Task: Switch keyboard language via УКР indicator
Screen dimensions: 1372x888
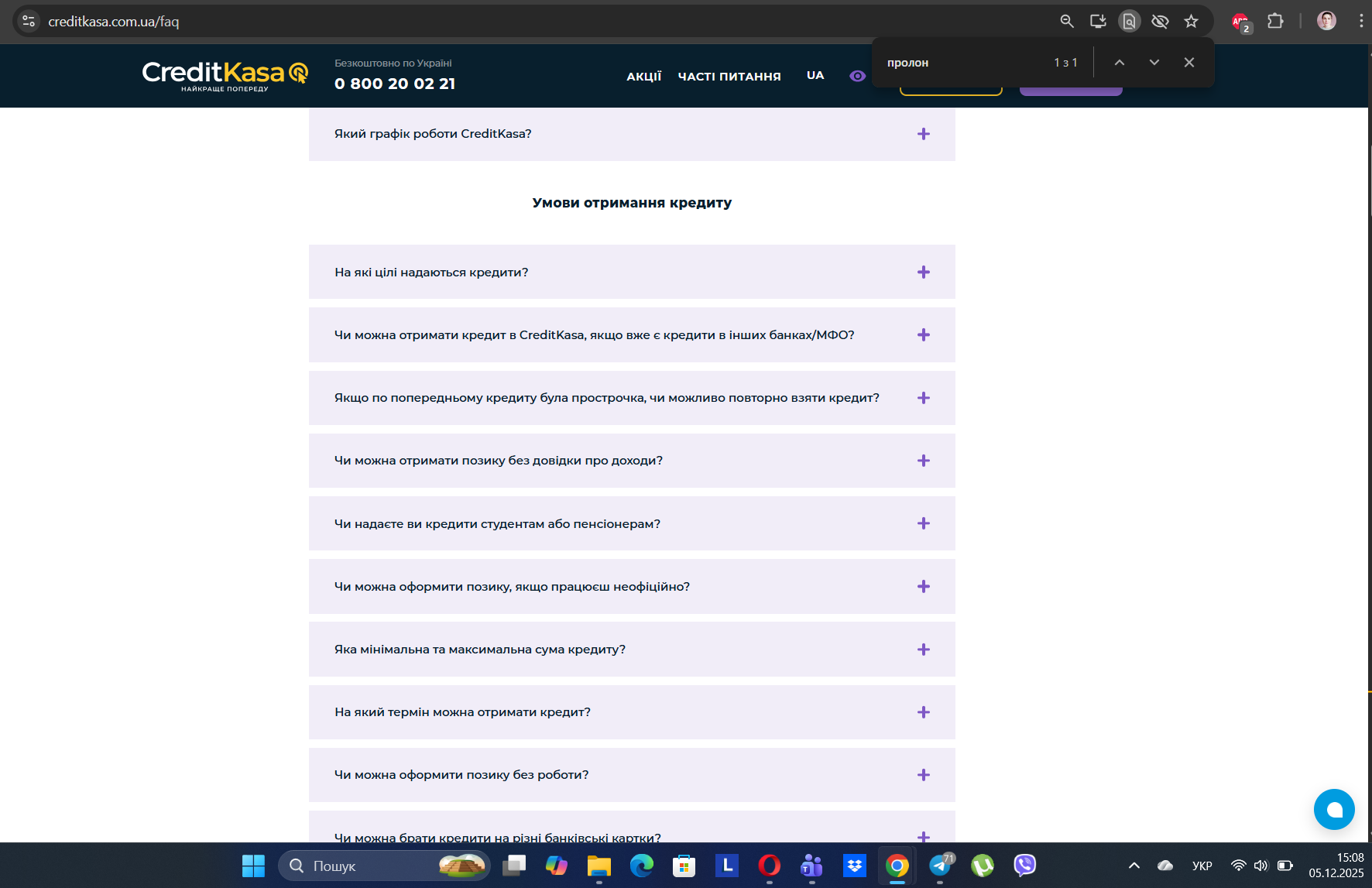Action: [1202, 866]
